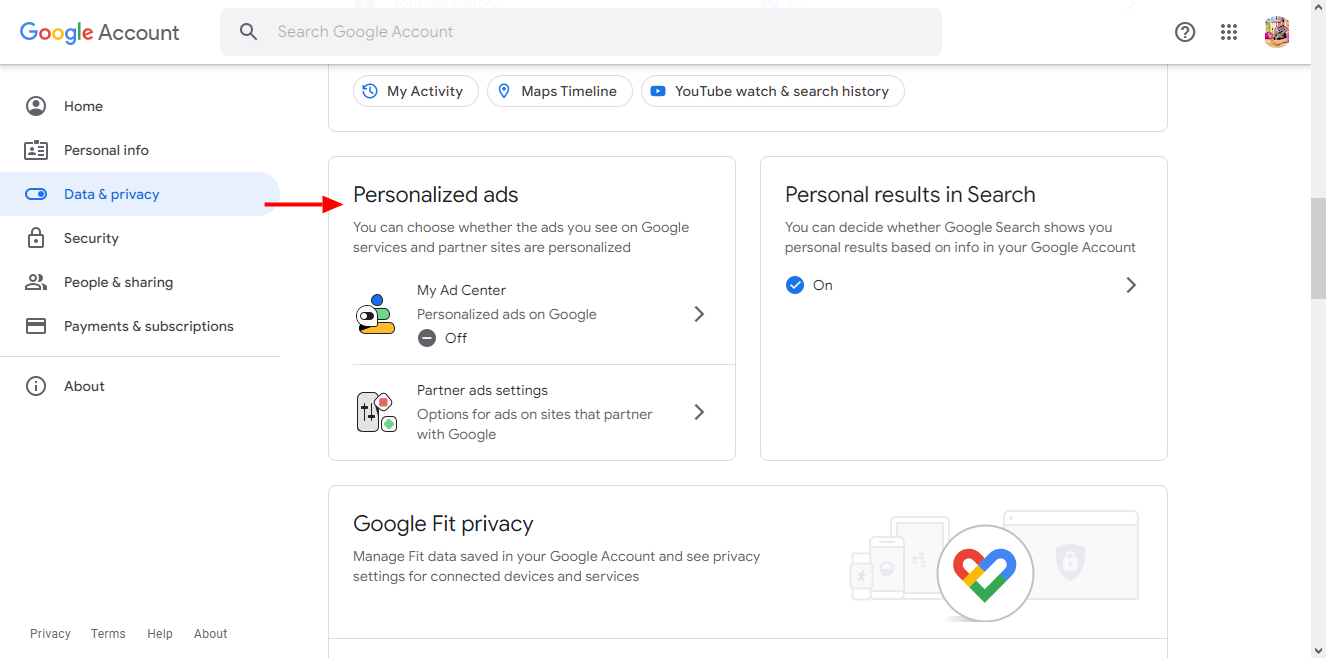
Task: Click the page vertical scrollbar thumb
Action: coord(1318,248)
